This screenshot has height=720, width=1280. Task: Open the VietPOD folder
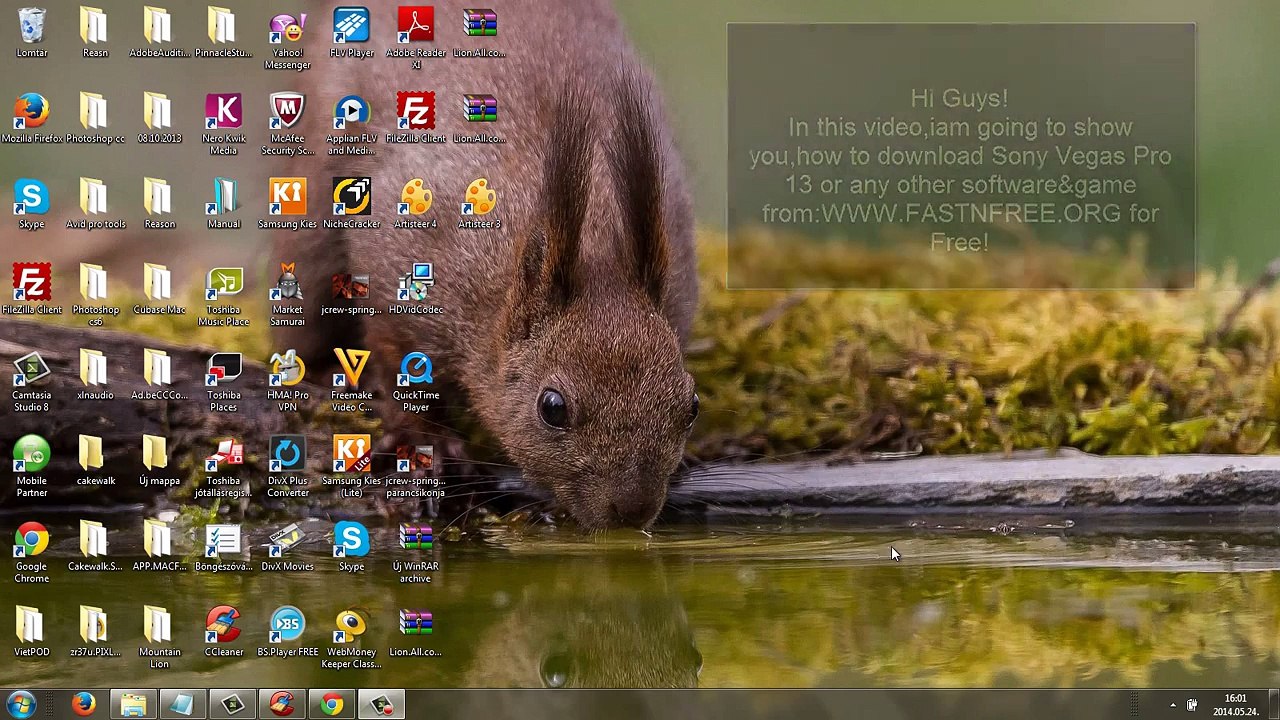(32, 633)
